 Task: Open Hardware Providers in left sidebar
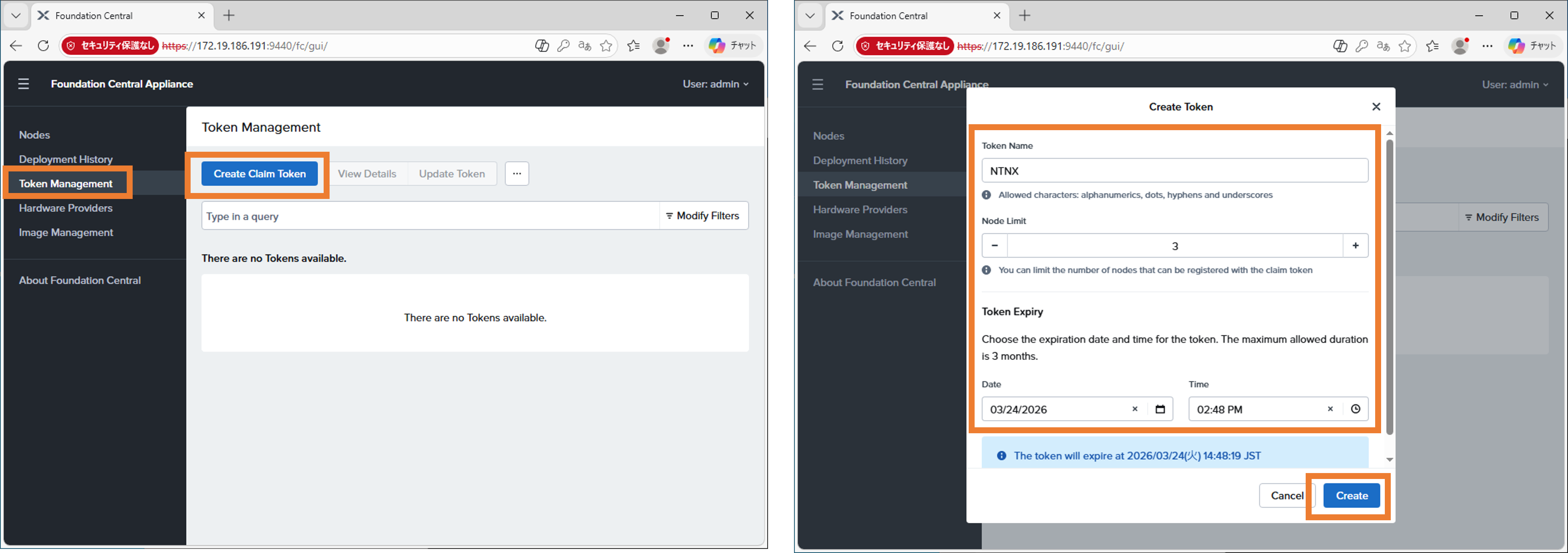click(66, 208)
